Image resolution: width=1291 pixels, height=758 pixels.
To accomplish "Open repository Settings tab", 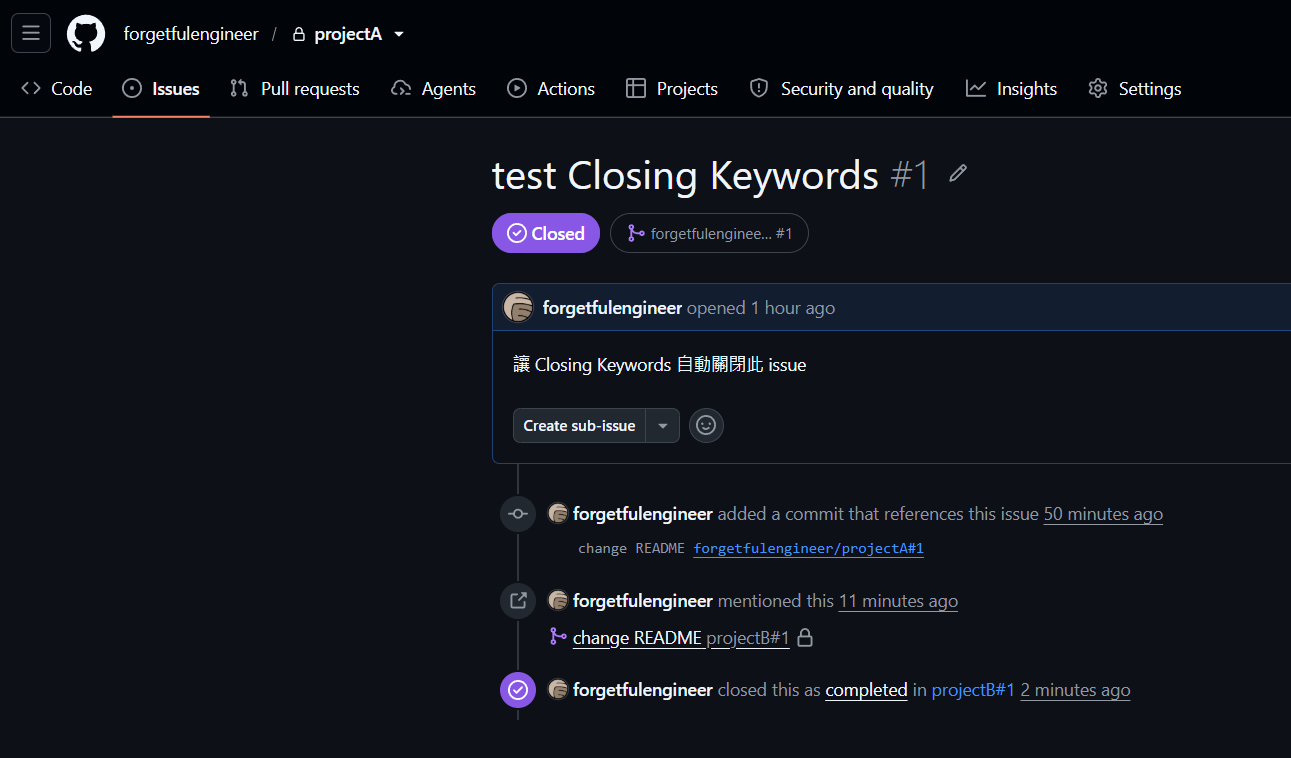I will pos(1134,89).
